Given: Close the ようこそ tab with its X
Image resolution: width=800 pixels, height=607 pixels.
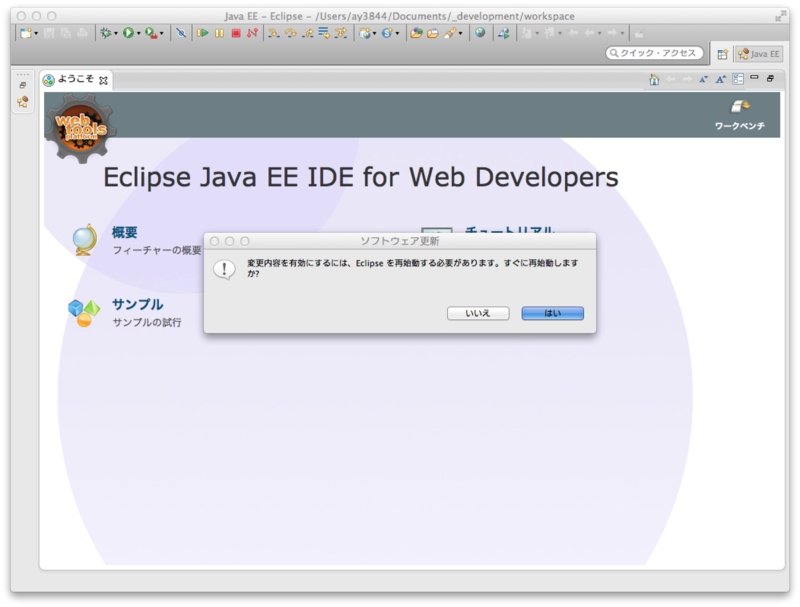Looking at the screenshot, I should [104, 81].
